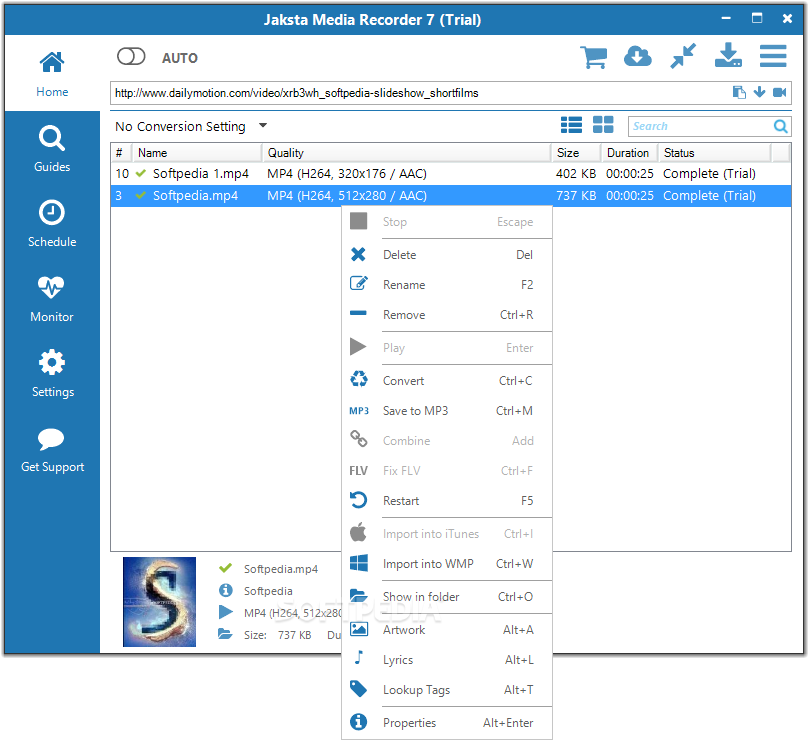Open the Settings sidebar section

(52, 374)
